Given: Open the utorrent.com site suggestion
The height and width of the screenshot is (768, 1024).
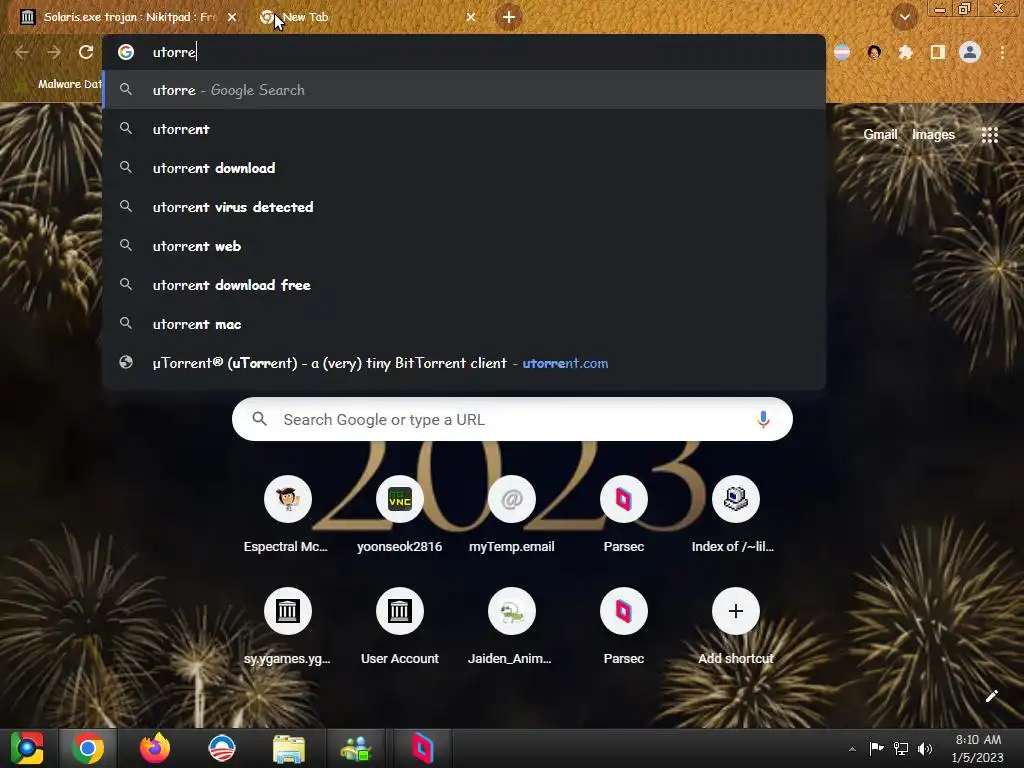Looking at the screenshot, I should pyautogui.click(x=464, y=363).
